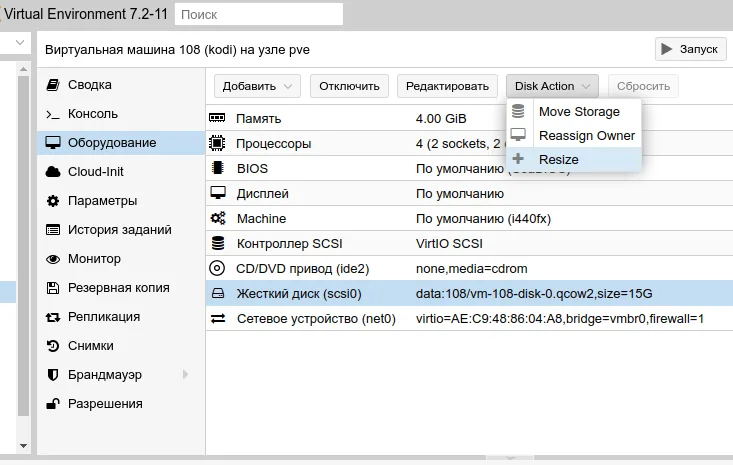Image resolution: width=733 pixels, height=465 pixels.
Task: Click the Virtual Environment 7.2-11 version label
Action: pyautogui.click(x=86, y=14)
